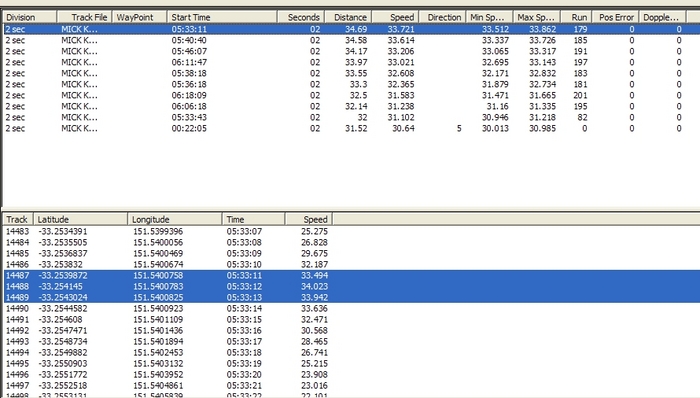Click longitude 151.5401109

click(158, 319)
